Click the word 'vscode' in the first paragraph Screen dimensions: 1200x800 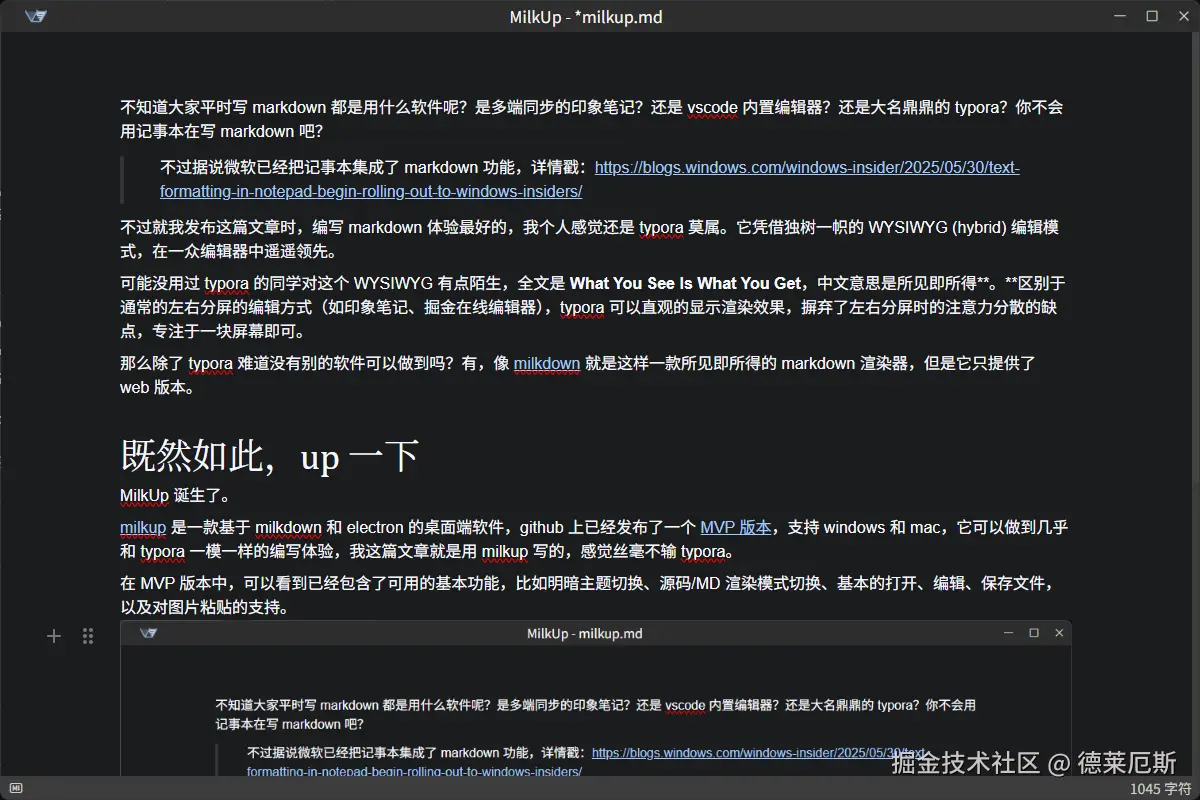[x=714, y=107]
